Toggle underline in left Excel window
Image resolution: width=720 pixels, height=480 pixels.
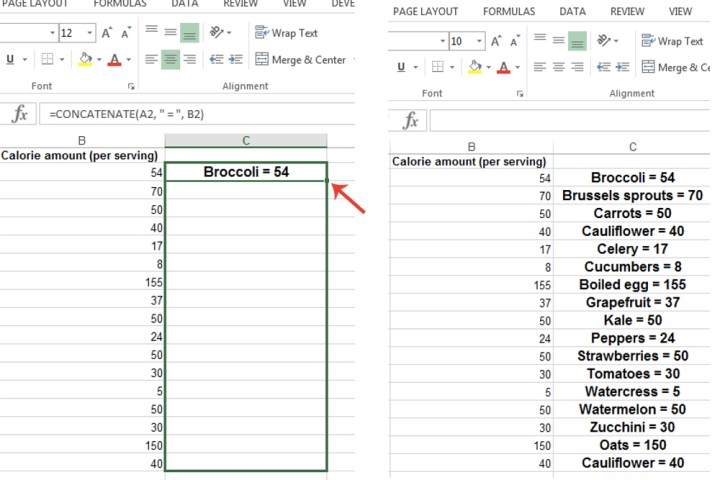(10, 59)
